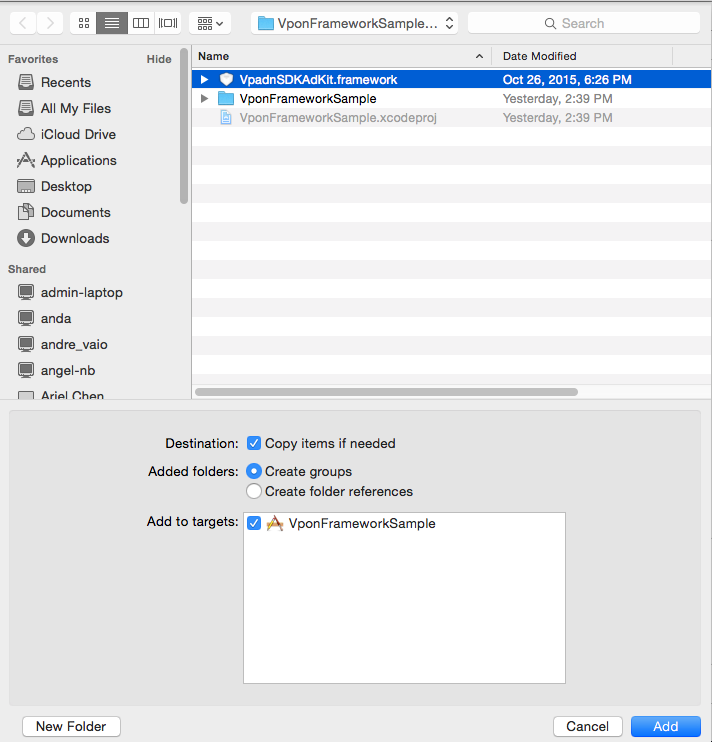The width and height of the screenshot is (712, 742).
Task: Click the Add button
Action: point(666,726)
